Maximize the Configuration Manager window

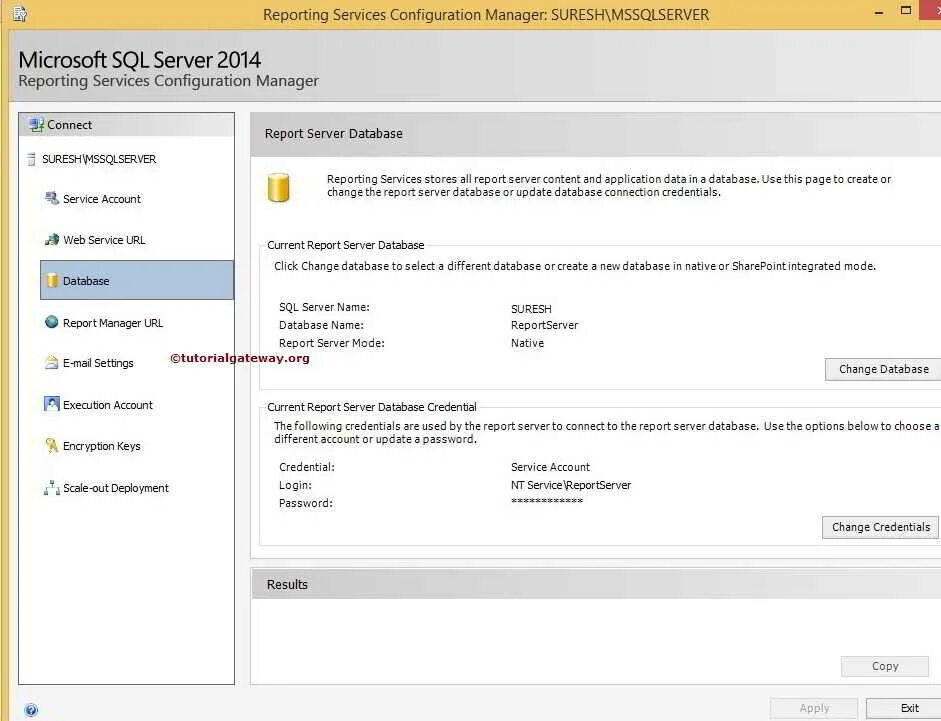coord(906,10)
